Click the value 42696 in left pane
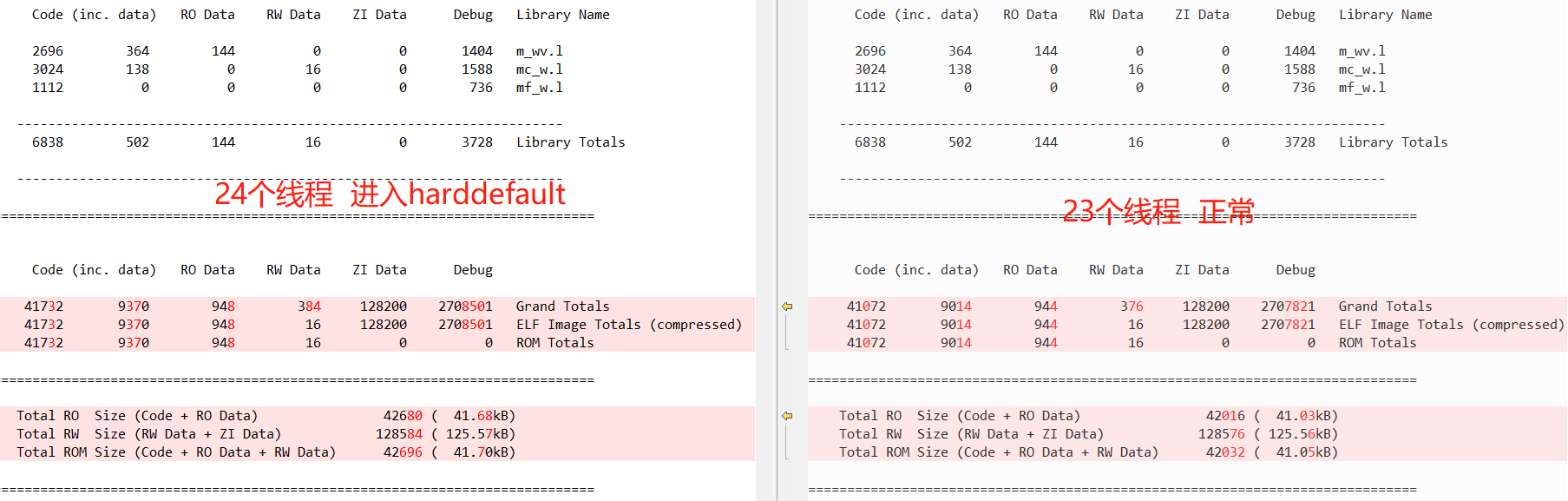 click(403, 452)
